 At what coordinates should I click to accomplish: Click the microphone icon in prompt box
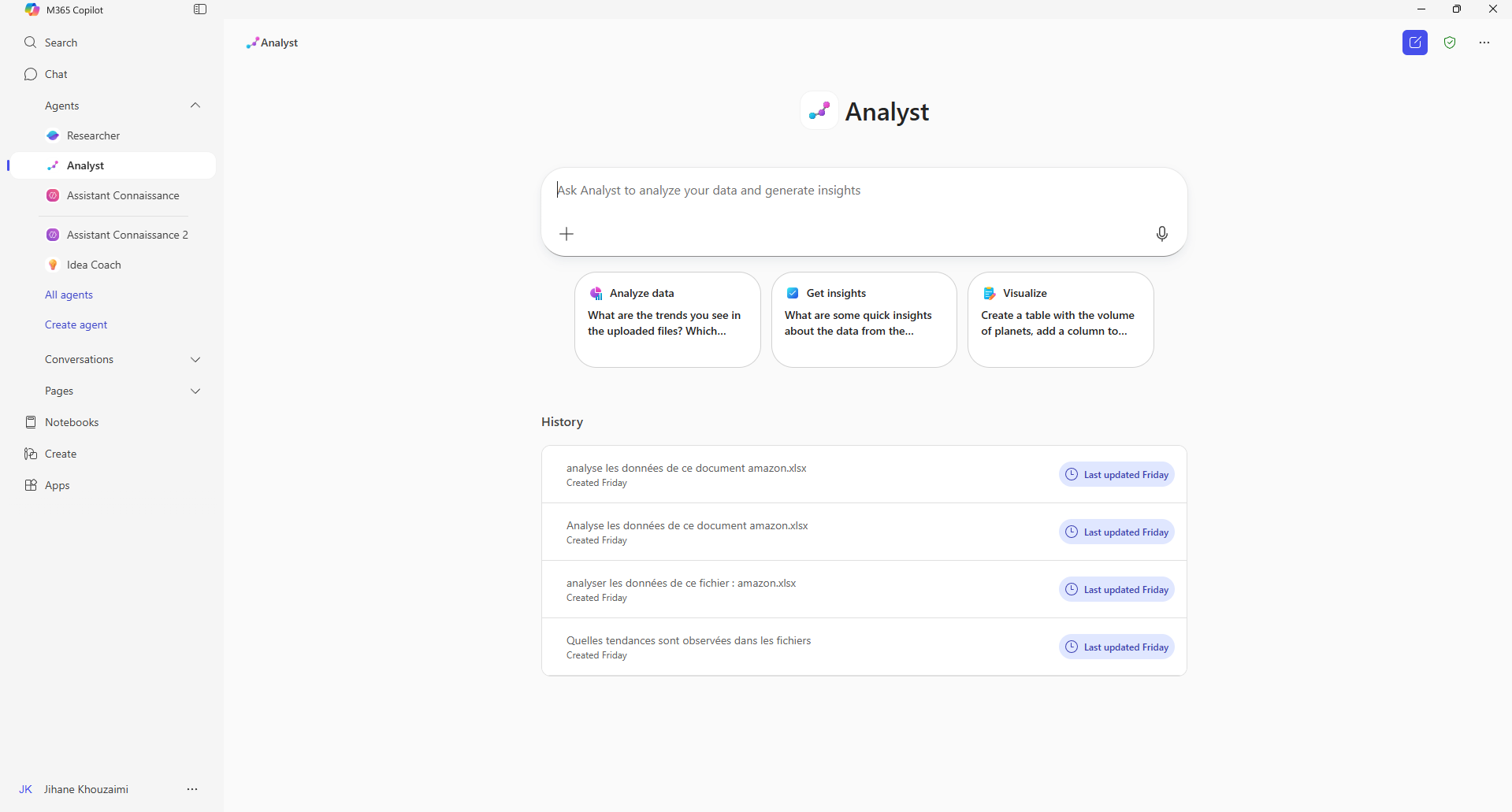pos(1161,234)
